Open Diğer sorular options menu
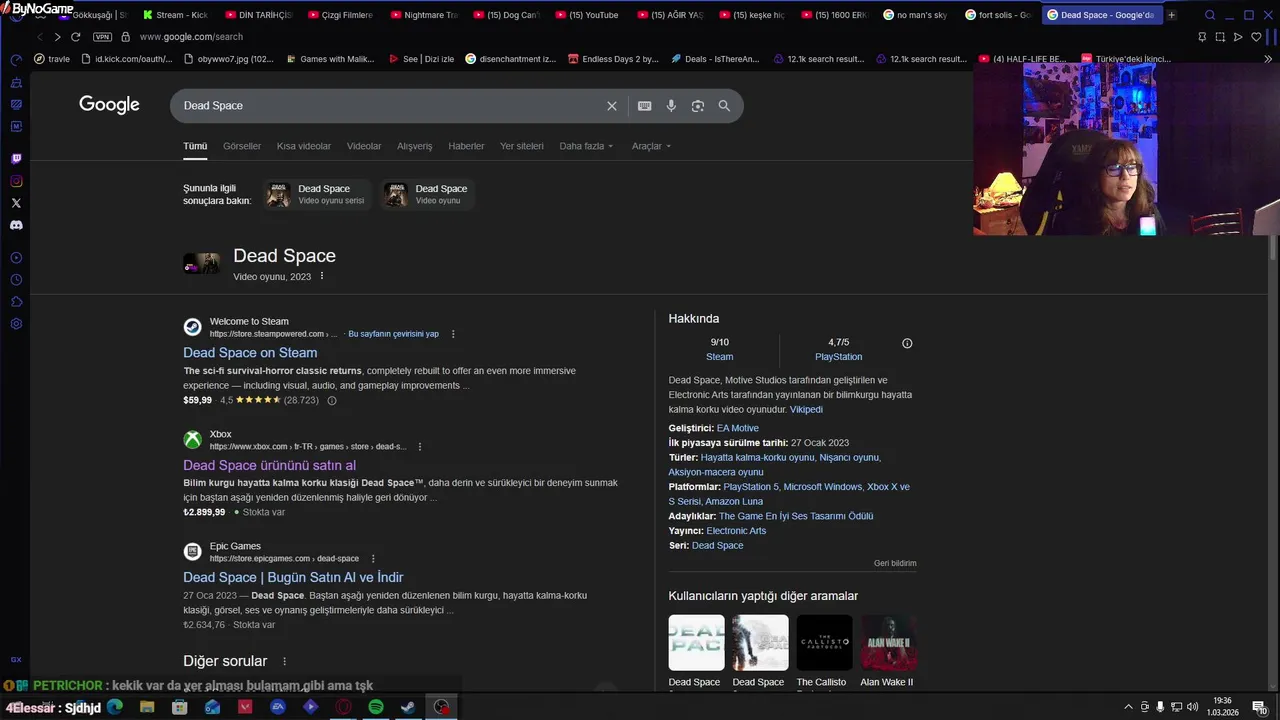The width and height of the screenshot is (1280, 720). (284, 661)
